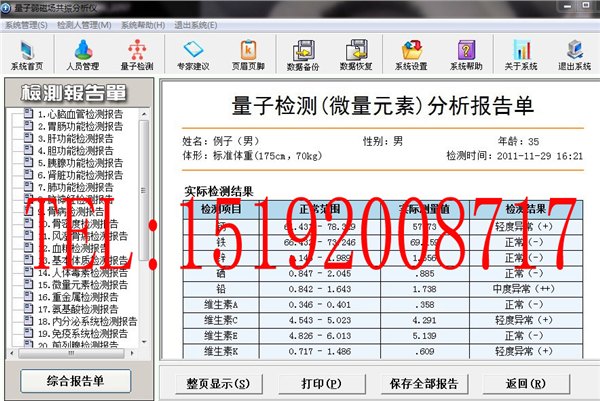This screenshot has width=600, height=401.
Task: Click the 维生素C row label
Action: (221, 320)
